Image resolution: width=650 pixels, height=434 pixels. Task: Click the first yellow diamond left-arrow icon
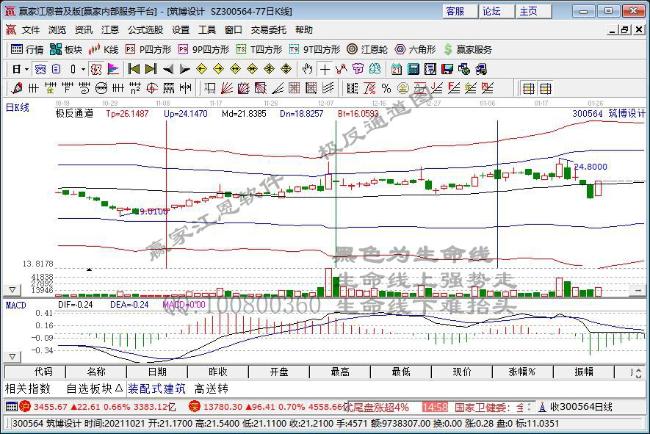coord(201,69)
